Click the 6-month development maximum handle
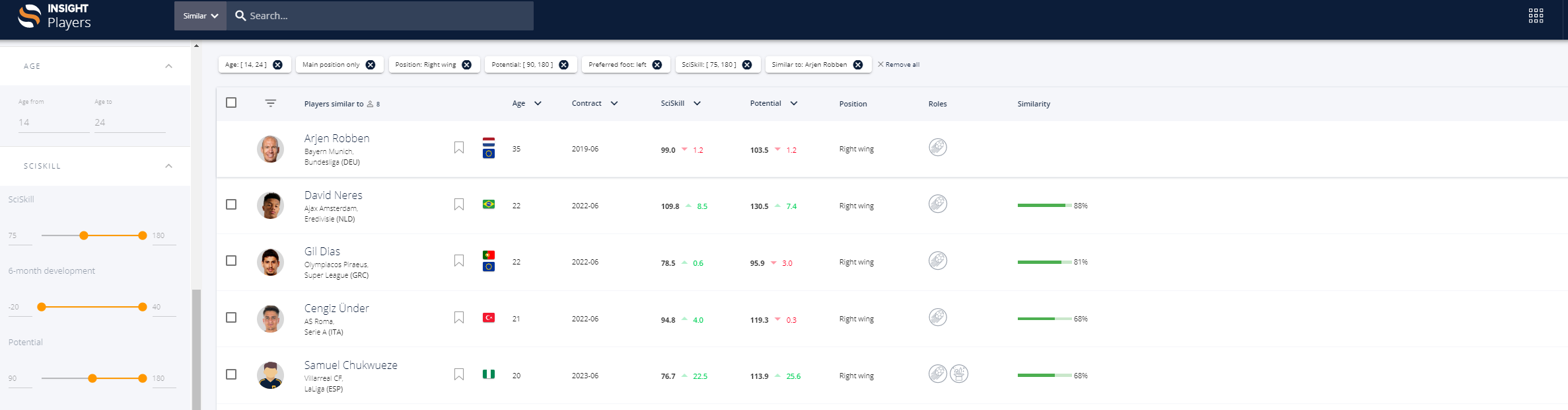1568x410 pixels. pos(143,307)
